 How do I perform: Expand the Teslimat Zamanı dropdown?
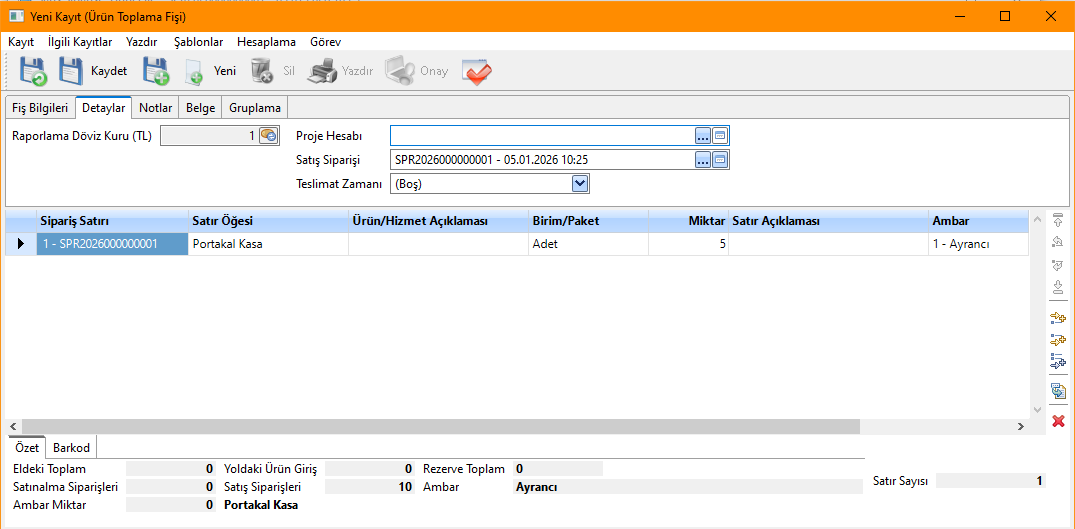pos(580,184)
